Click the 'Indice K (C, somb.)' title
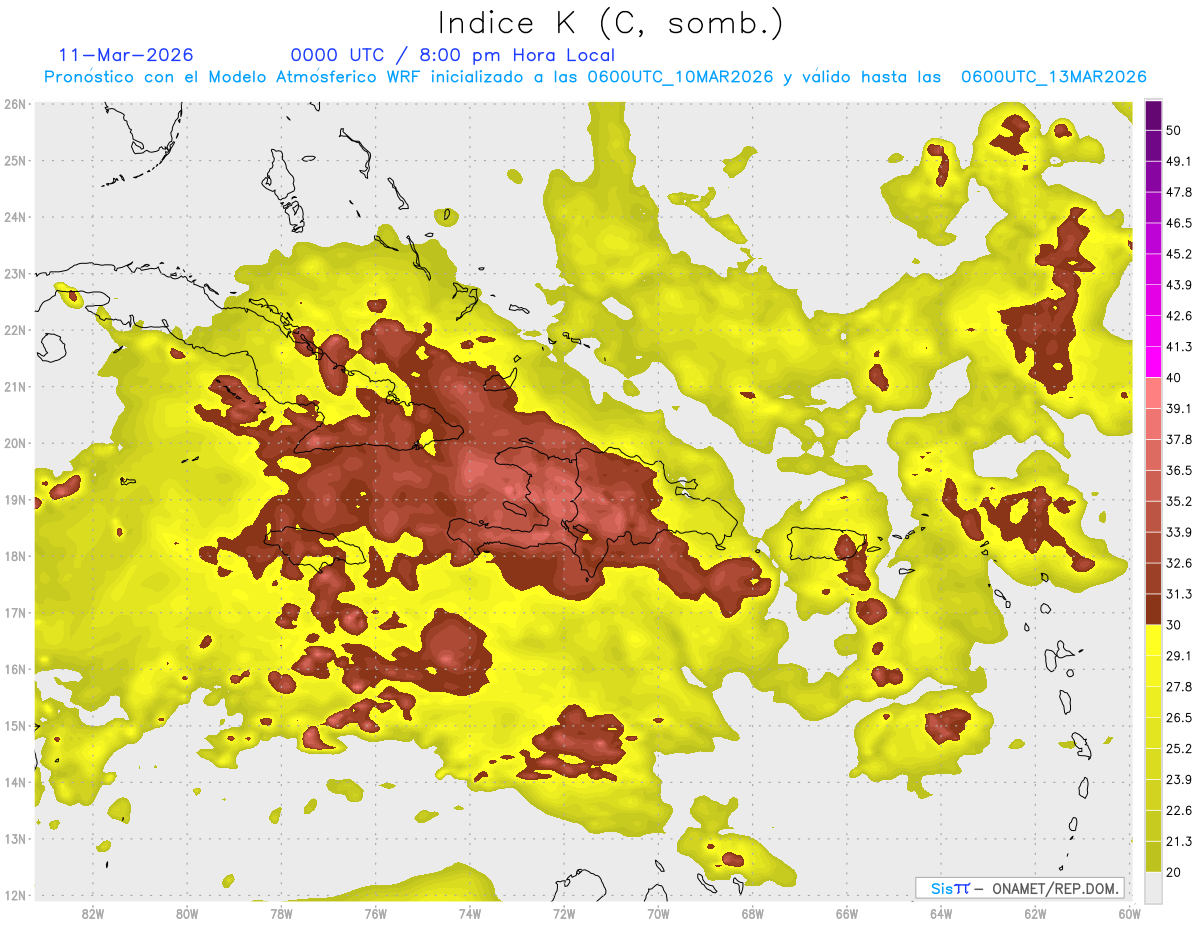The image size is (1200, 927). (x=611, y=23)
